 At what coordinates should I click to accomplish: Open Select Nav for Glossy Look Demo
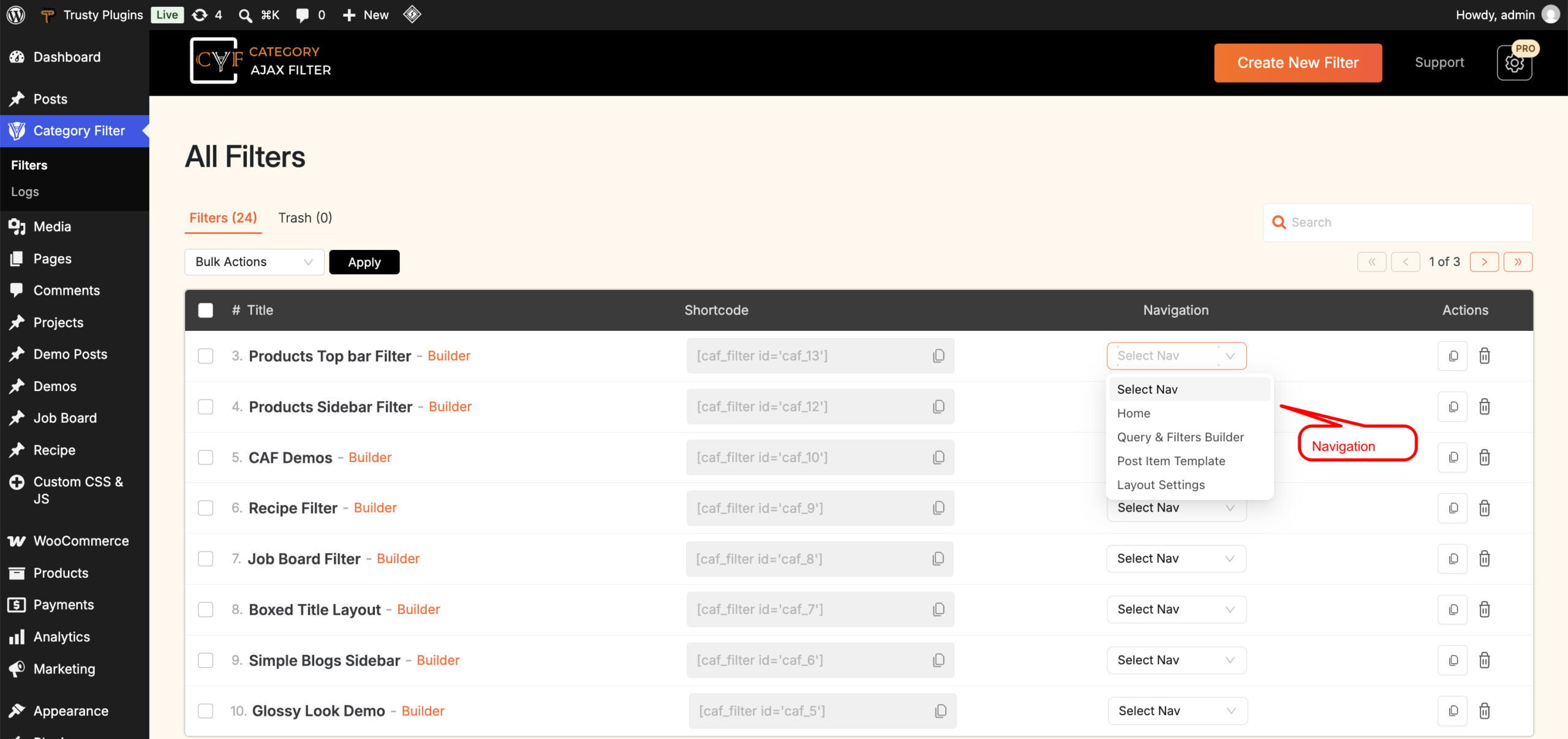point(1178,711)
